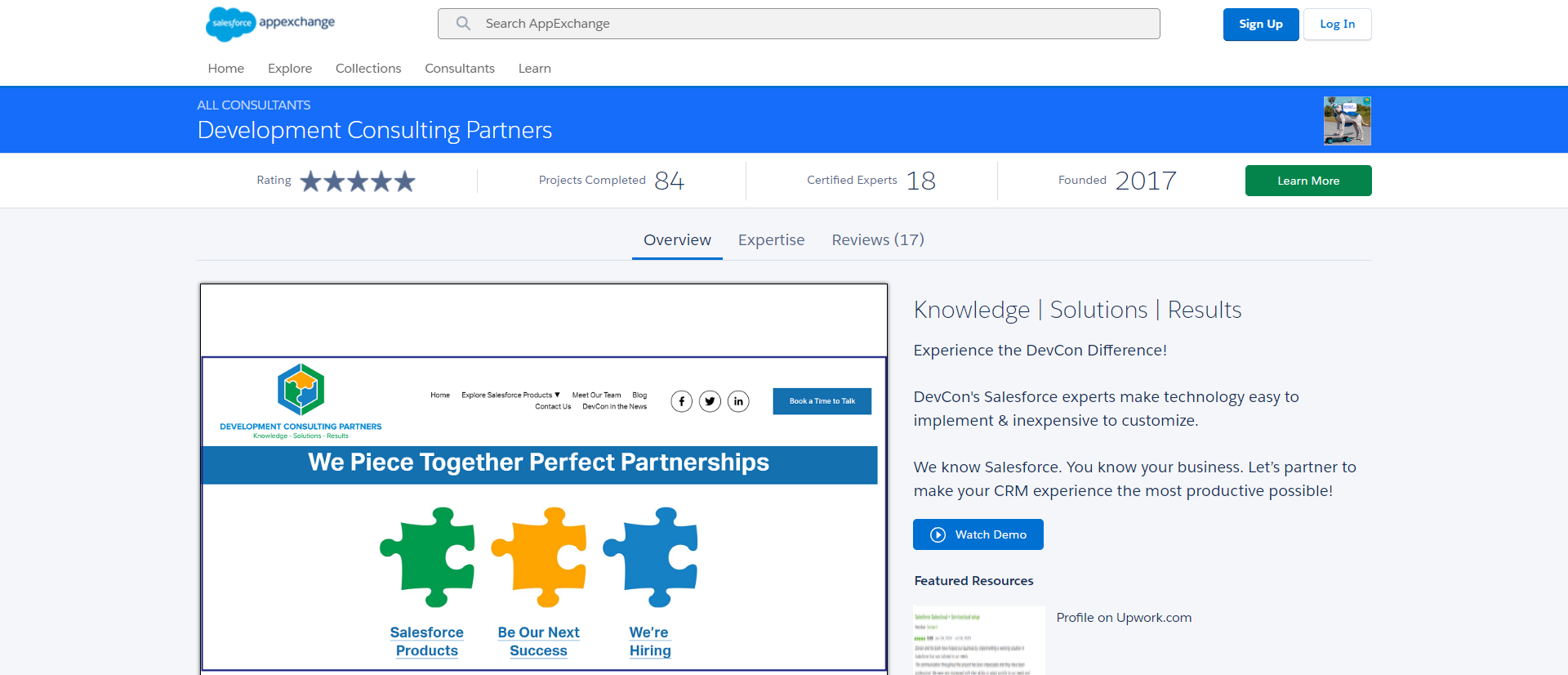Click the Twitter circle icon
Viewport: 1568px width, 675px height.
[x=710, y=401]
